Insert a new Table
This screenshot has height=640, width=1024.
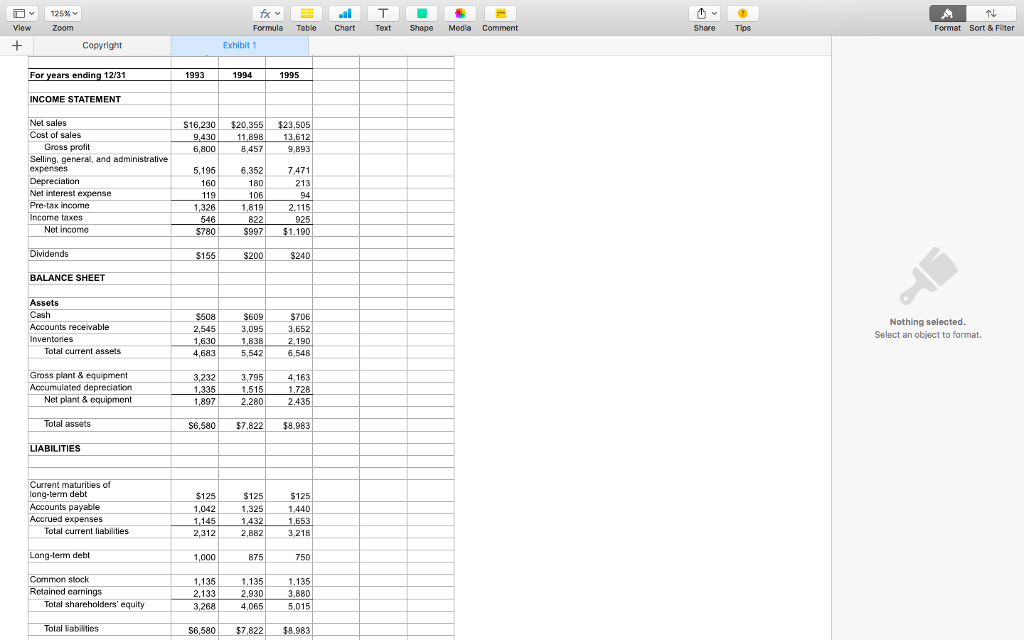306,17
